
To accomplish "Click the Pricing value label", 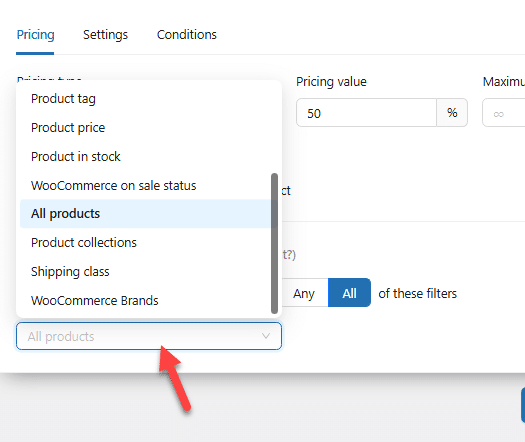I will [x=331, y=82].
